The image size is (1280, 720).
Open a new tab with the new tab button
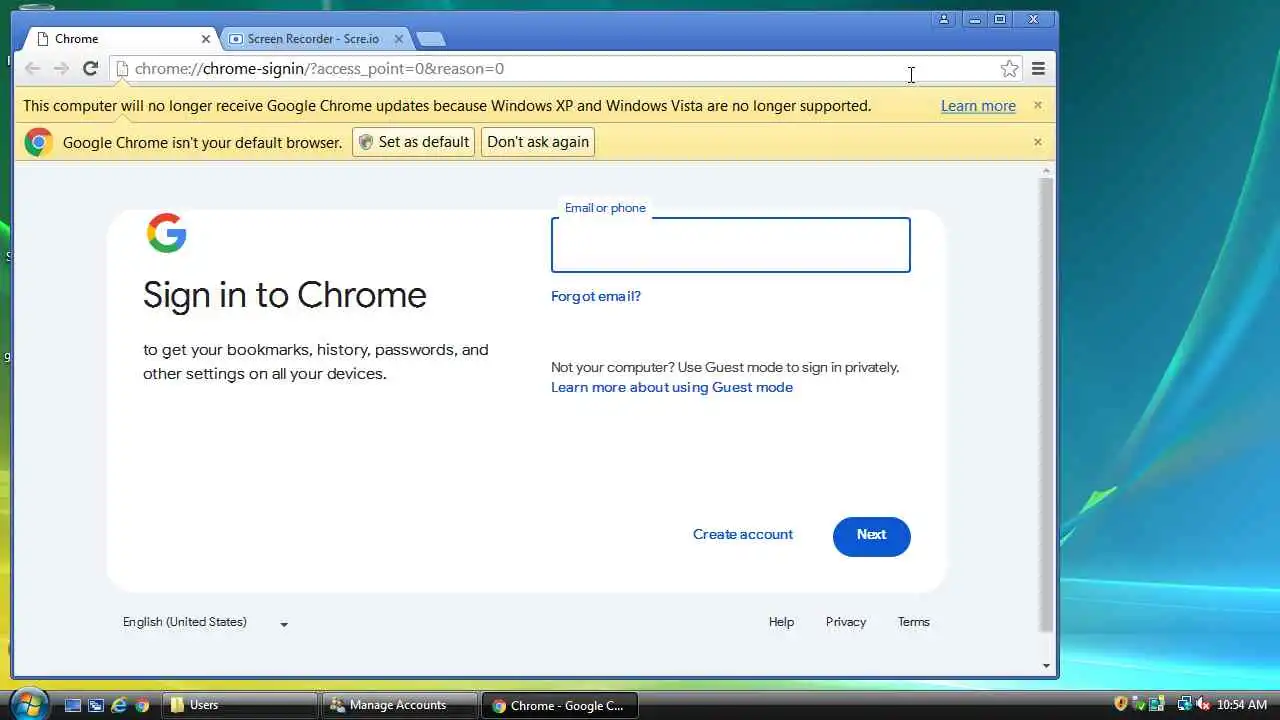[x=431, y=39]
